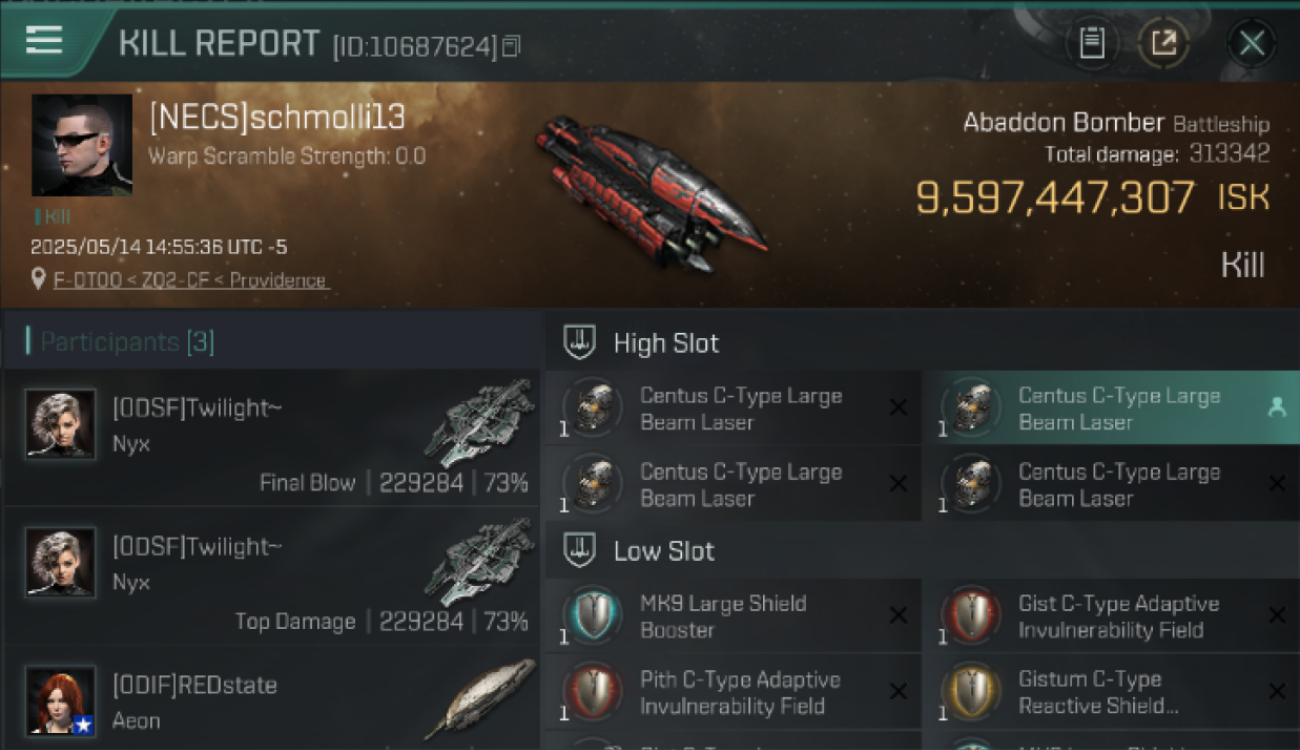Click person icon on highlighted beam laser
Image resolution: width=1300 pixels, height=750 pixels.
1277,407
